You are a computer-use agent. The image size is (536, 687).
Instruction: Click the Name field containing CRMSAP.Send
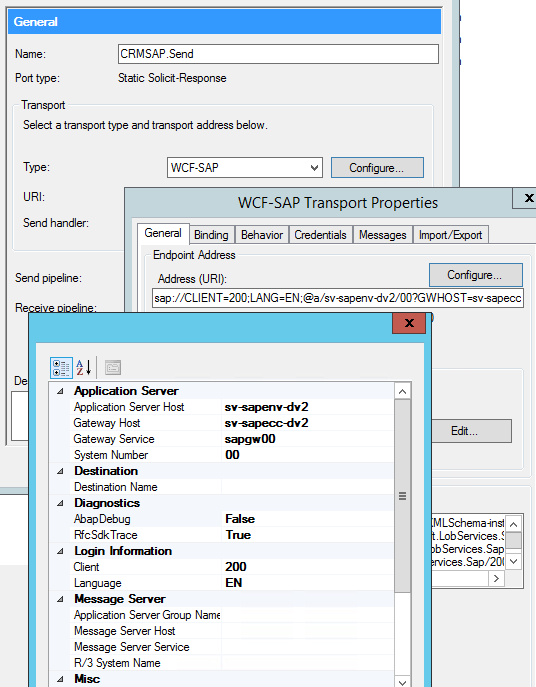tap(278, 54)
